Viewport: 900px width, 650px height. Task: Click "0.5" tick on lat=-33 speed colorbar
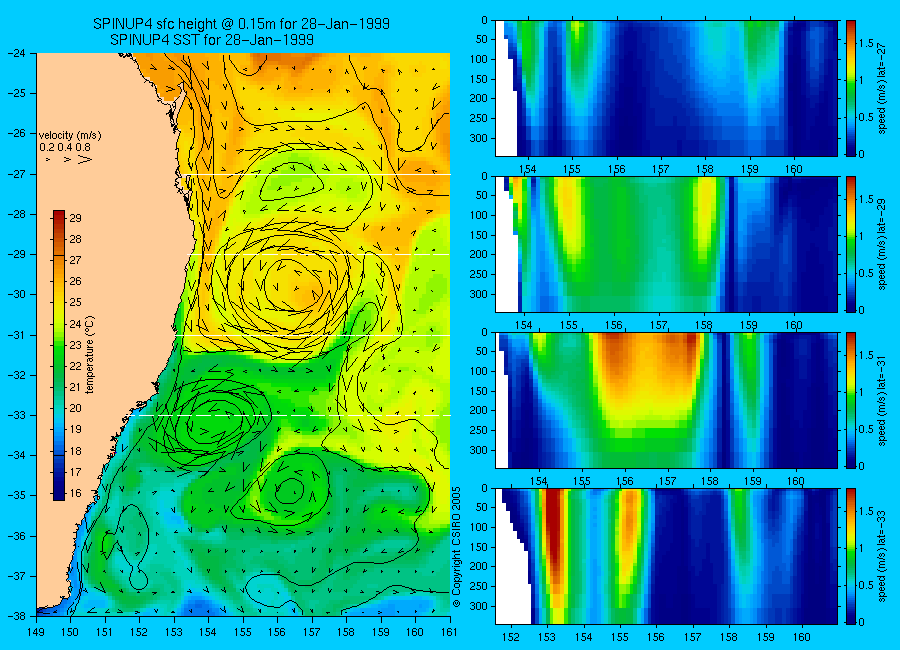[x=867, y=585]
